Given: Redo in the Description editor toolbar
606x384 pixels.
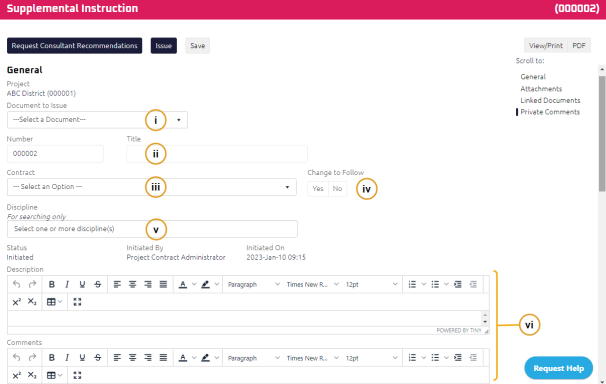Looking at the screenshot, I should coord(32,284).
